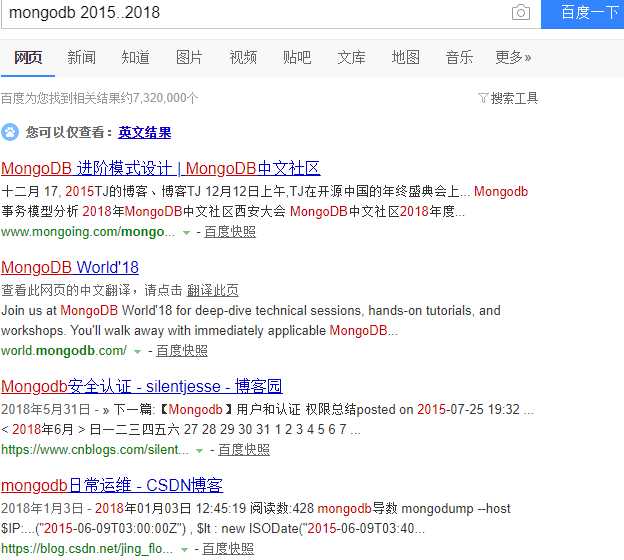This screenshot has height=560, width=624.
Task: Open result mongodb日常运维 - CSDN博客
Action: 112,485
